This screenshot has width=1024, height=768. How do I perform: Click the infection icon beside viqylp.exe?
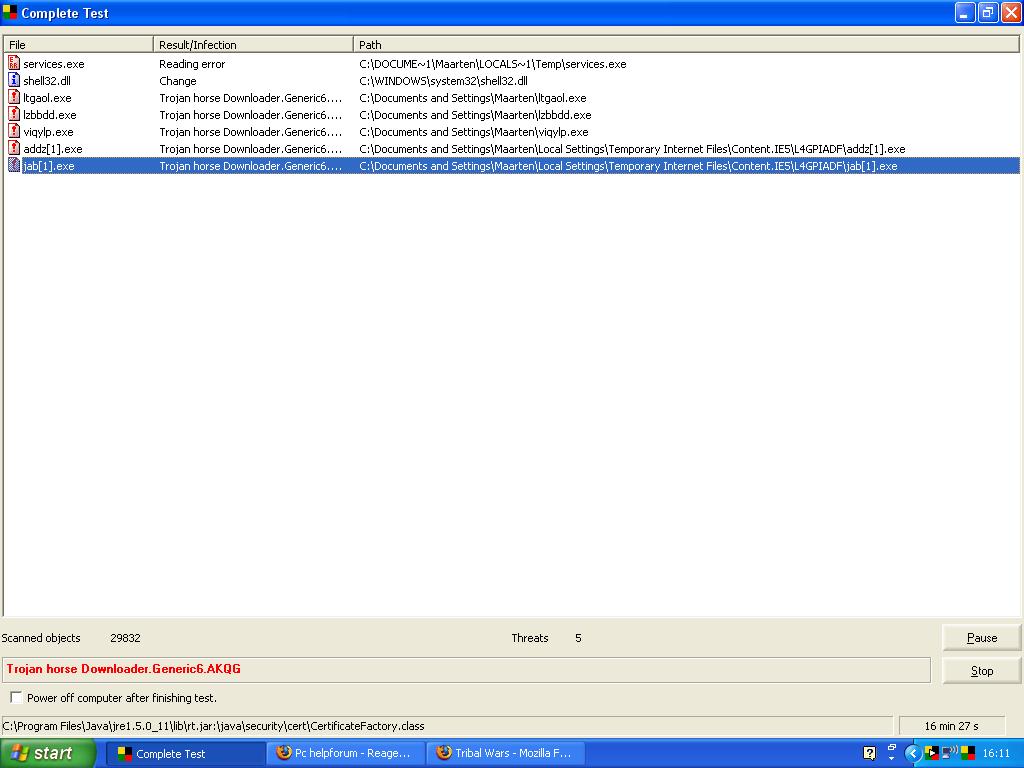(x=14, y=131)
